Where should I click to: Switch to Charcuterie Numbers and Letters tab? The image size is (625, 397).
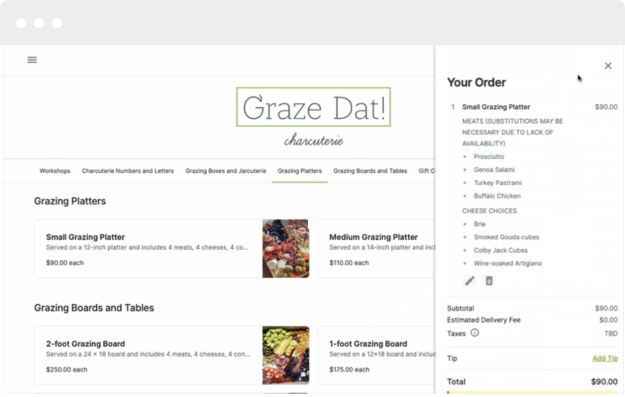(x=128, y=171)
